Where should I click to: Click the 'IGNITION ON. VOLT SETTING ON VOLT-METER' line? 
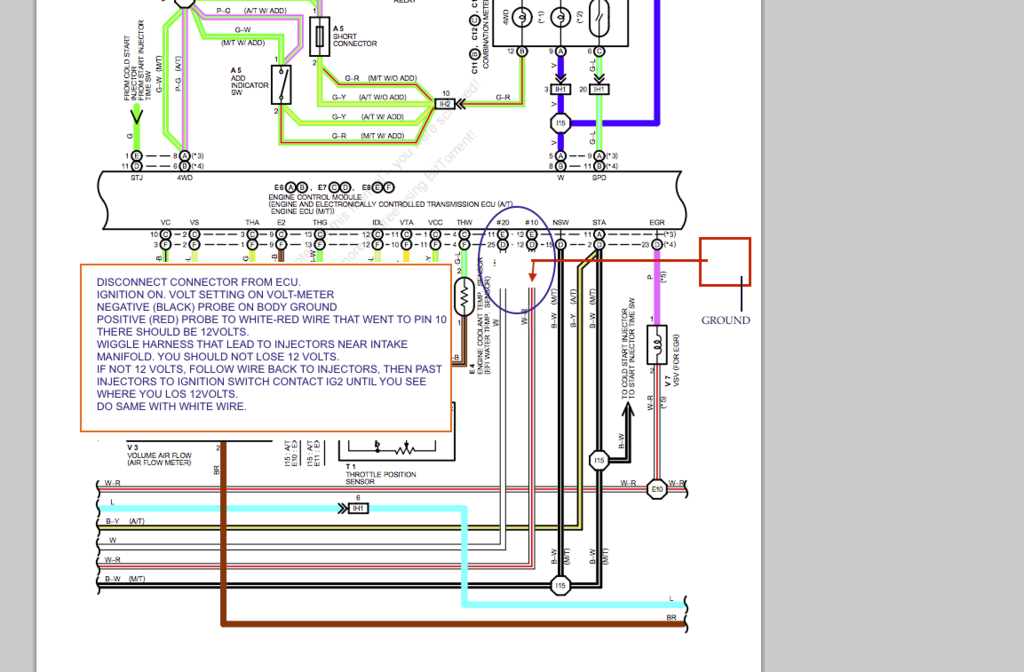(x=216, y=295)
